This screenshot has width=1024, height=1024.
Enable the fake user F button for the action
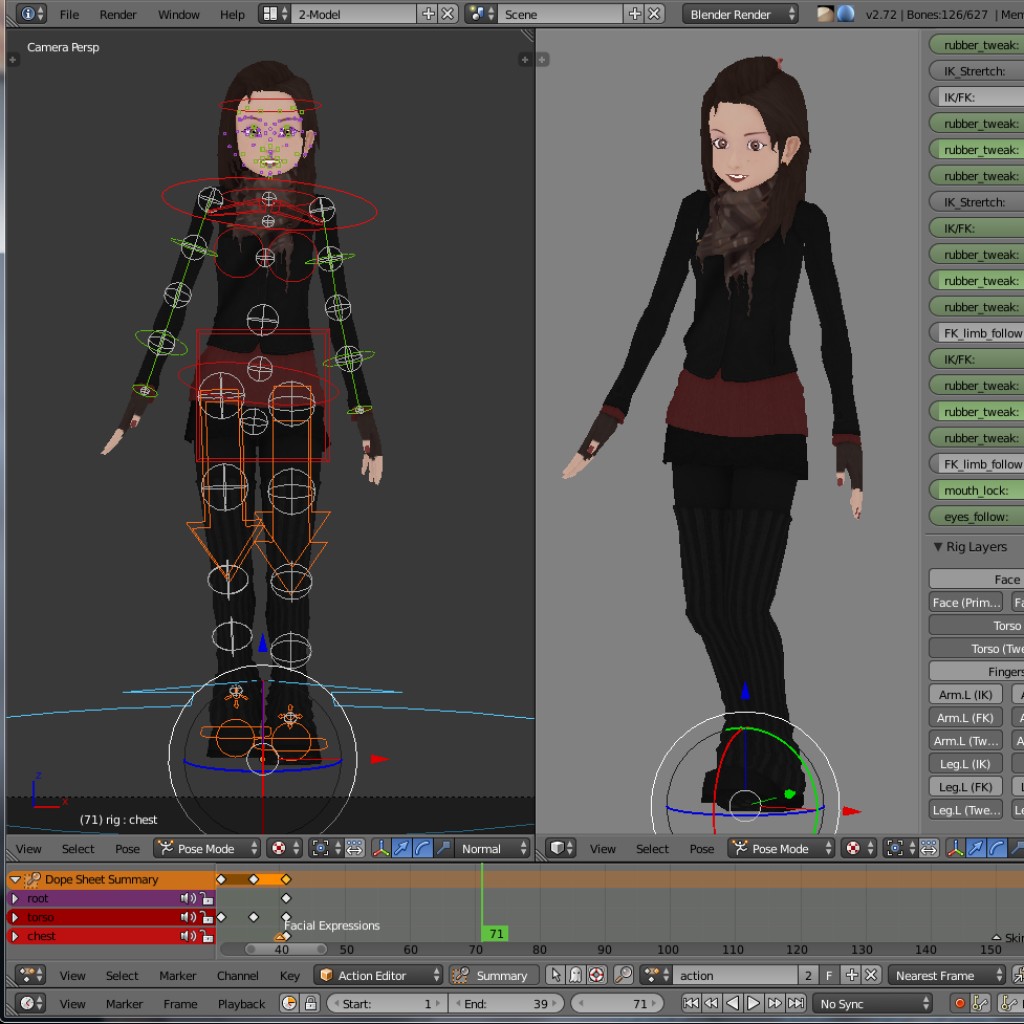(827, 975)
